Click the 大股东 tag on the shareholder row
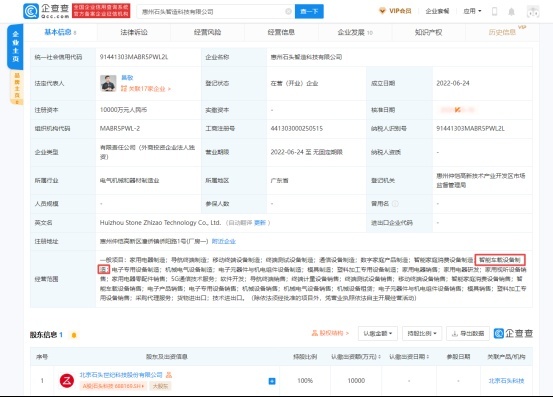 pos(160,386)
